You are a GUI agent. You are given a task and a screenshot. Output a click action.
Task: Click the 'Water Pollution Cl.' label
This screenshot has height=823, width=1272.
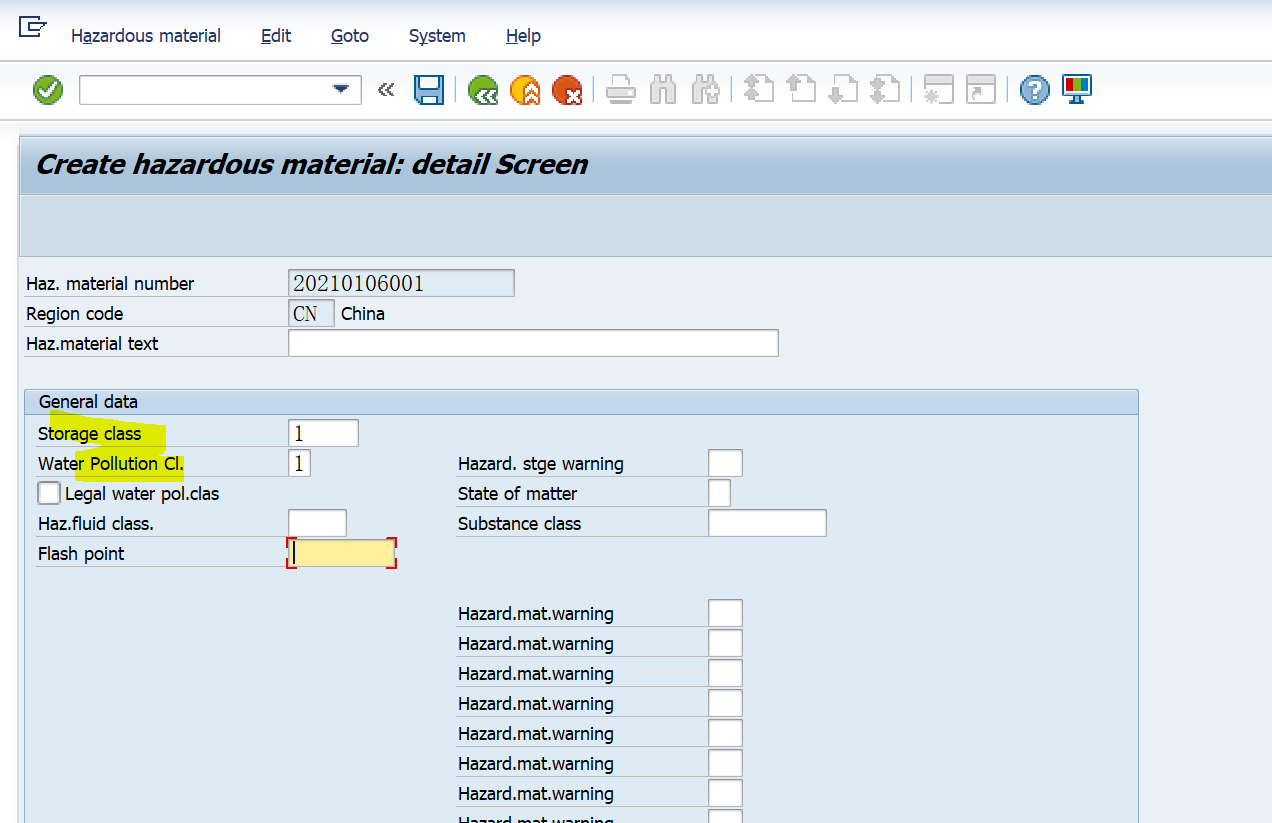(x=111, y=463)
